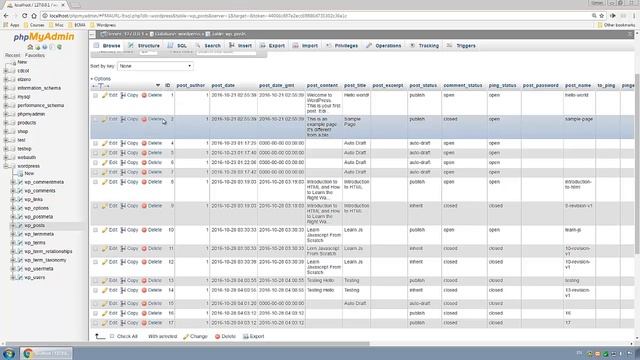Switch to the Structure tab
The height and width of the screenshot is (360, 640).
(x=144, y=46)
